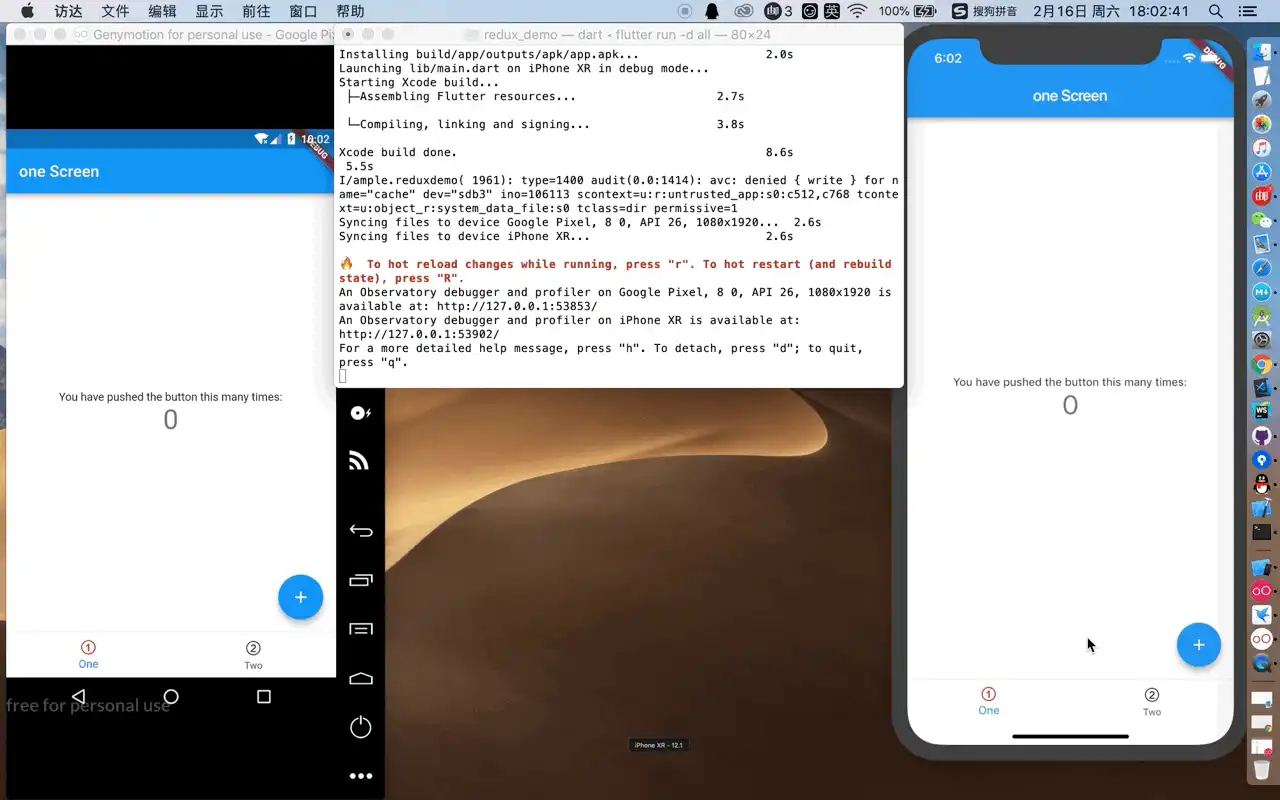Click the date and time 18:02:41
This screenshot has height=800, width=1280.
tap(1110, 11)
